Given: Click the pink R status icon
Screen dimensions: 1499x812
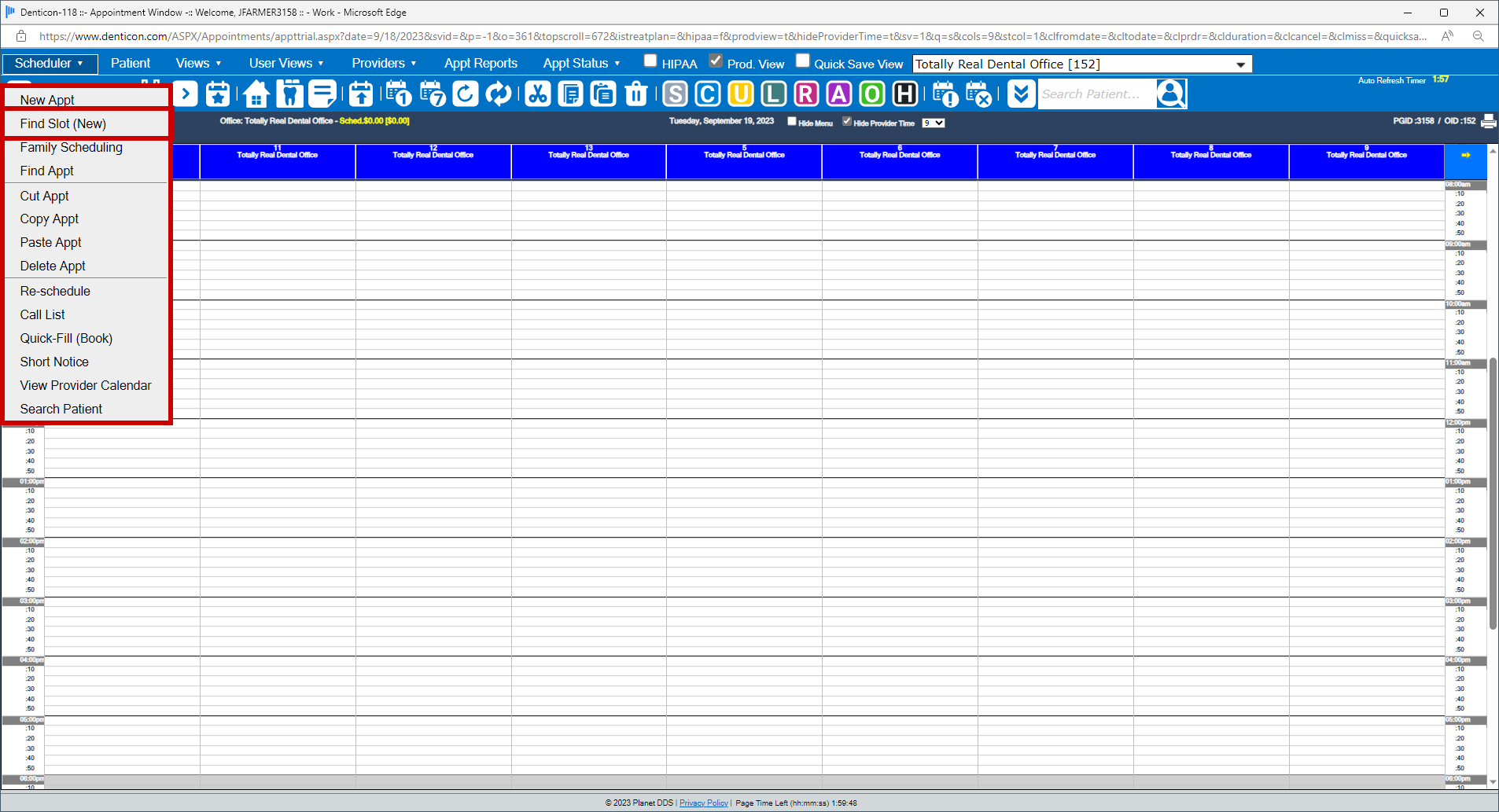Looking at the screenshot, I should [806, 94].
